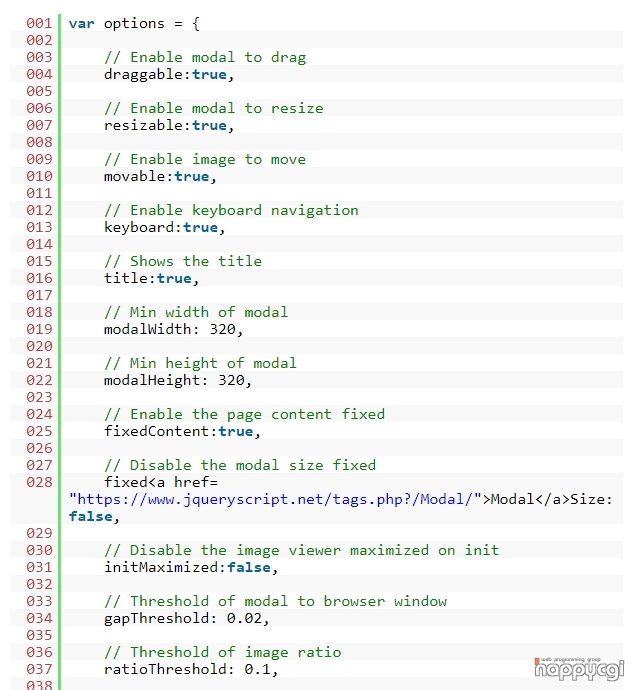This screenshot has height=690, width=635.
Task: Click comment '// Shows the title'
Action: point(183,261)
